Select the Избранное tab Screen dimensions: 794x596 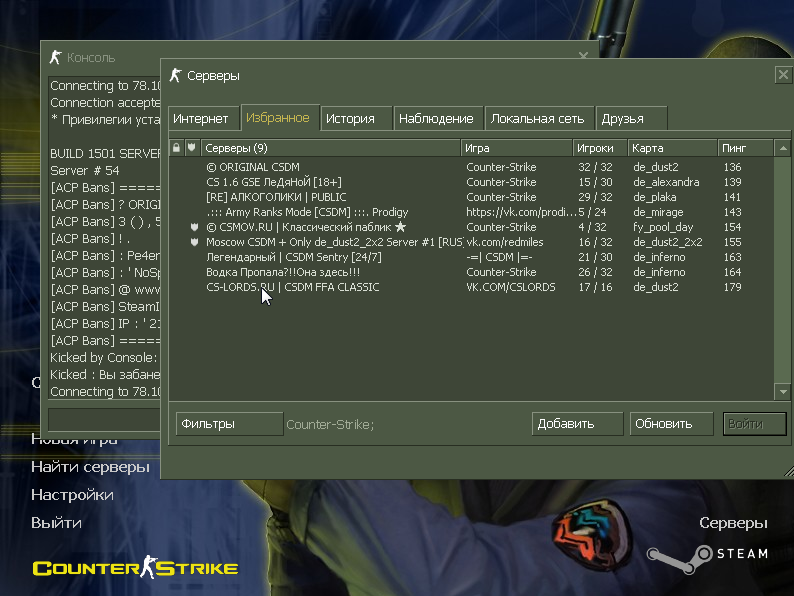280,117
